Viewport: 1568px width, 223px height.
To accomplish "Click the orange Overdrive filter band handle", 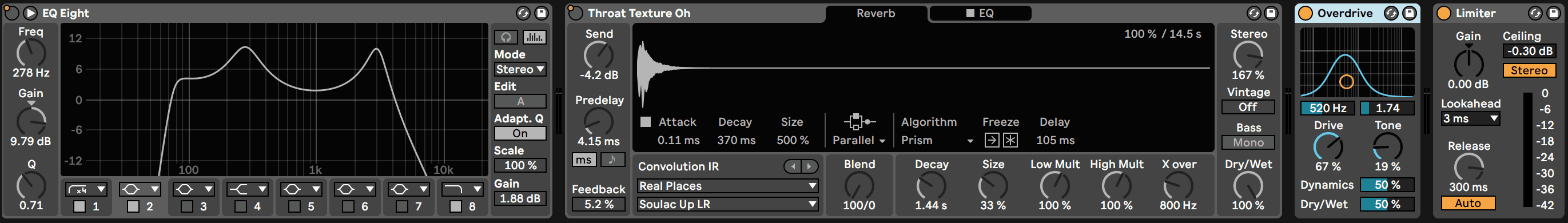I will click(x=1347, y=82).
